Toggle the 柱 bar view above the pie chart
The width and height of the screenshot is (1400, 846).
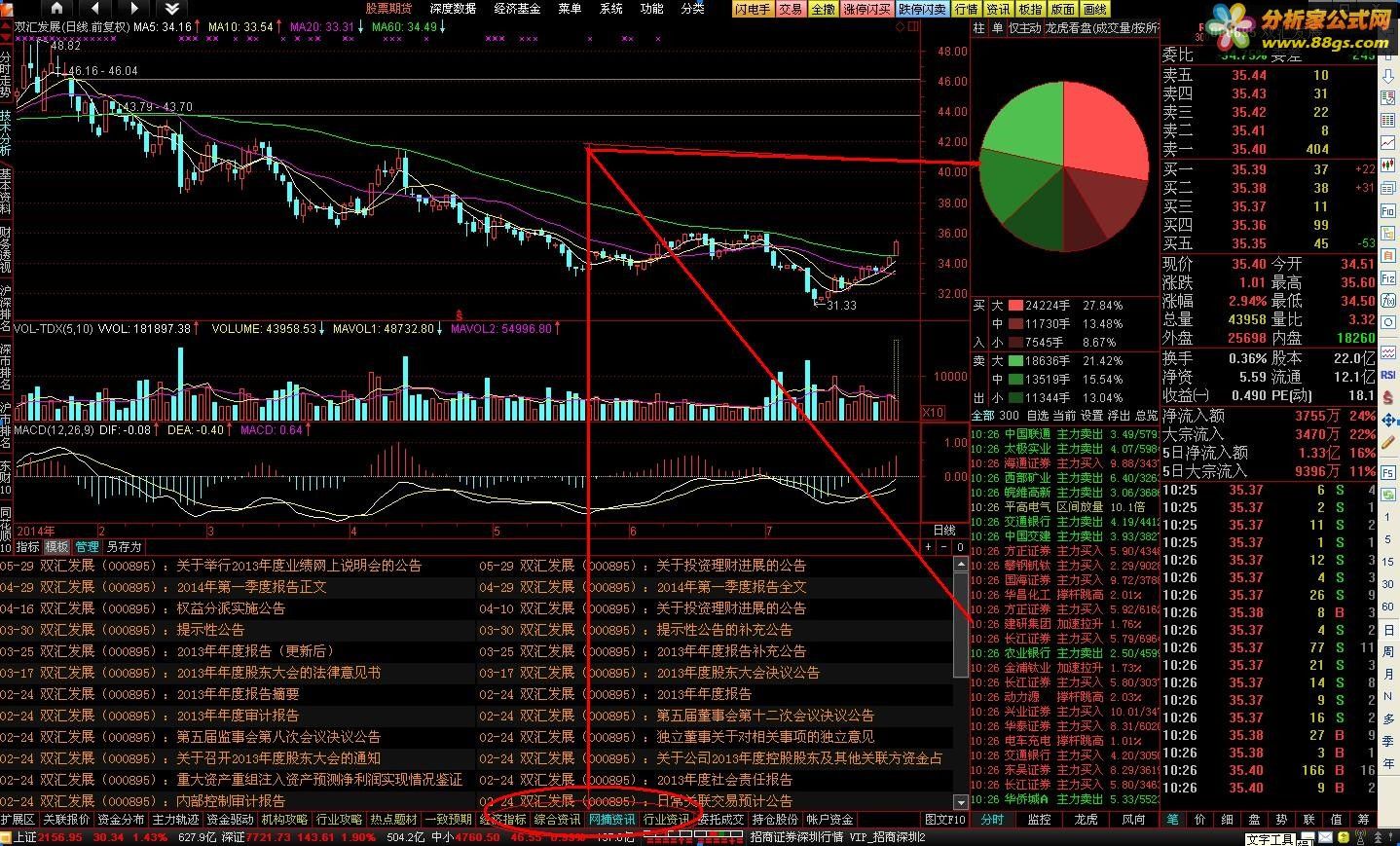click(979, 28)
